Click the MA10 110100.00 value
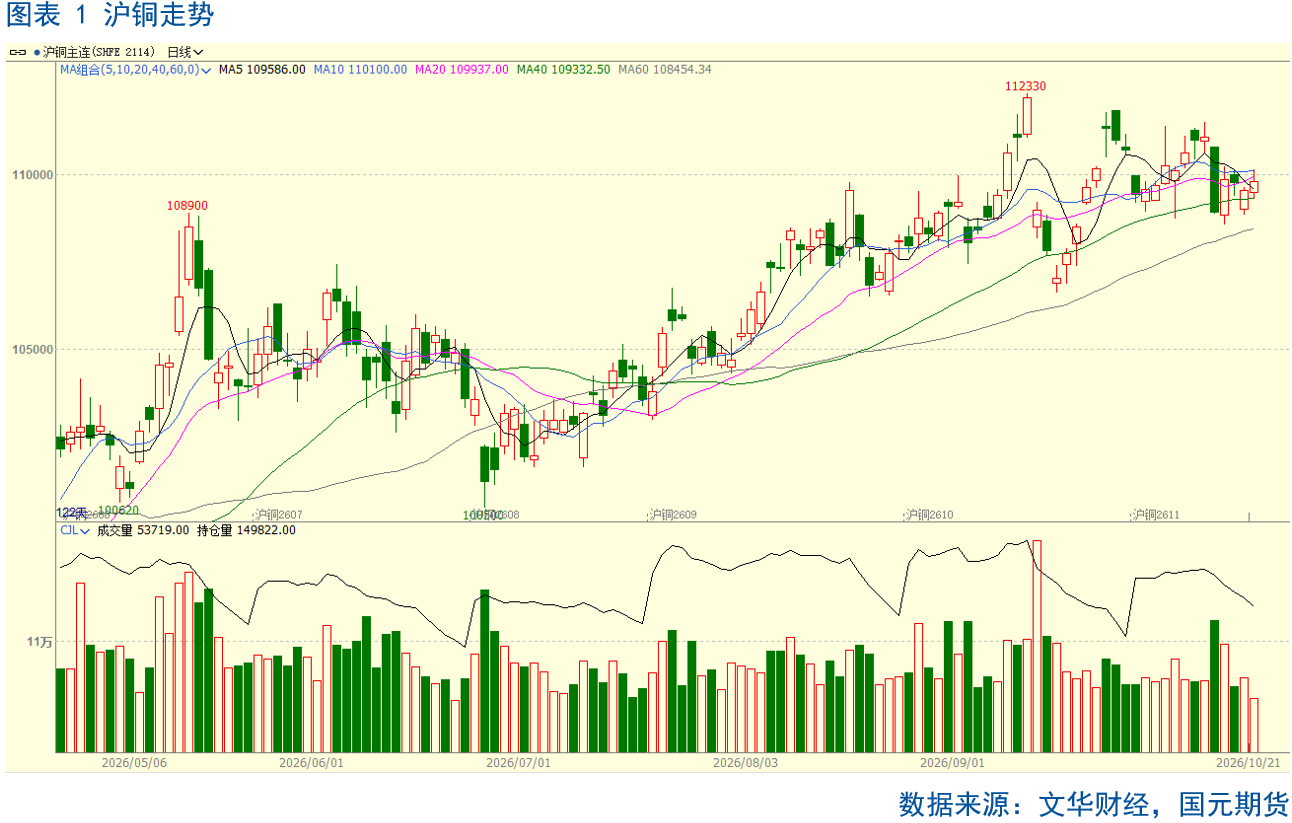 click(x=360, y=70)
